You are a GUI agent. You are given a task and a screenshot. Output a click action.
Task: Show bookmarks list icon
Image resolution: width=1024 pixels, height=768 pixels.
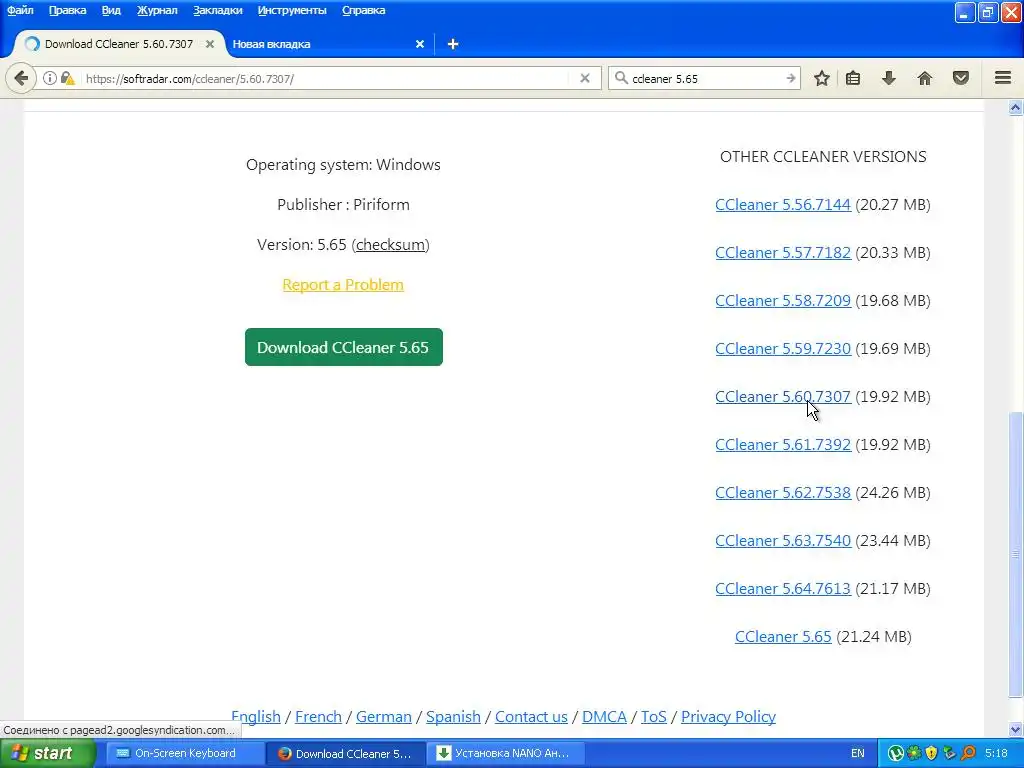coord(853,78)
